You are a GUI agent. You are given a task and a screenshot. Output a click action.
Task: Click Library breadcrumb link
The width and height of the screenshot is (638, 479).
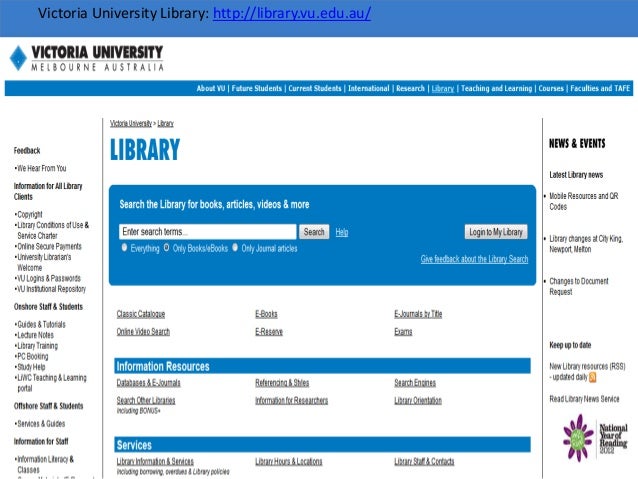point(166,123)
